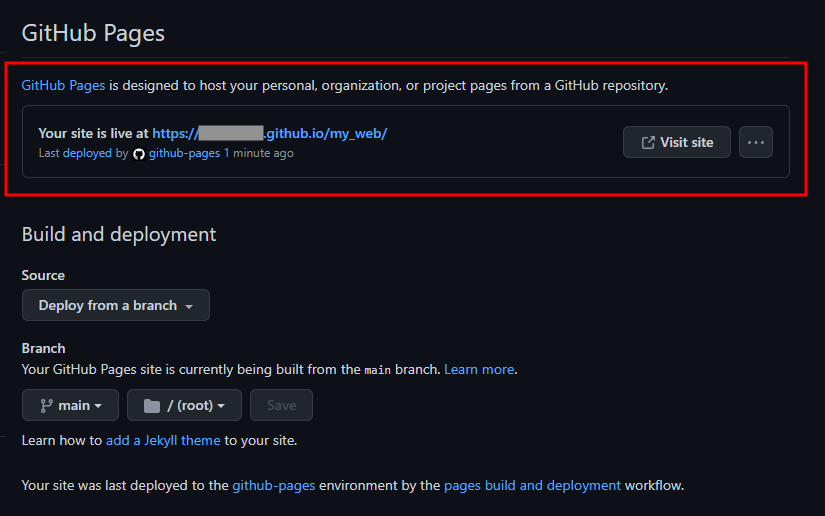Open the Learn more link about branches
Viewport: 825px width, 516px height.
point(479,369)
